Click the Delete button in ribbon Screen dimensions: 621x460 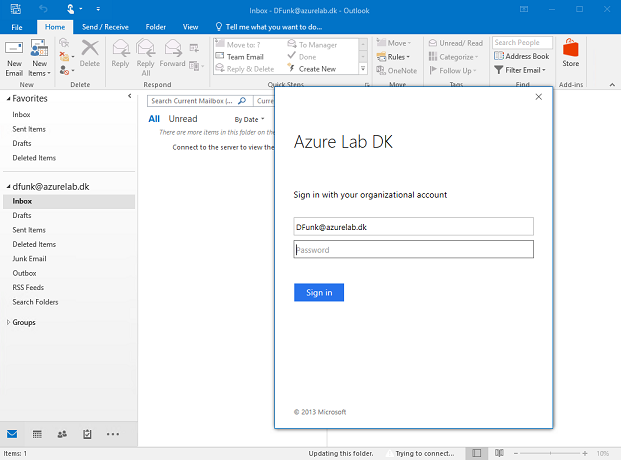(x=90, y=53)
